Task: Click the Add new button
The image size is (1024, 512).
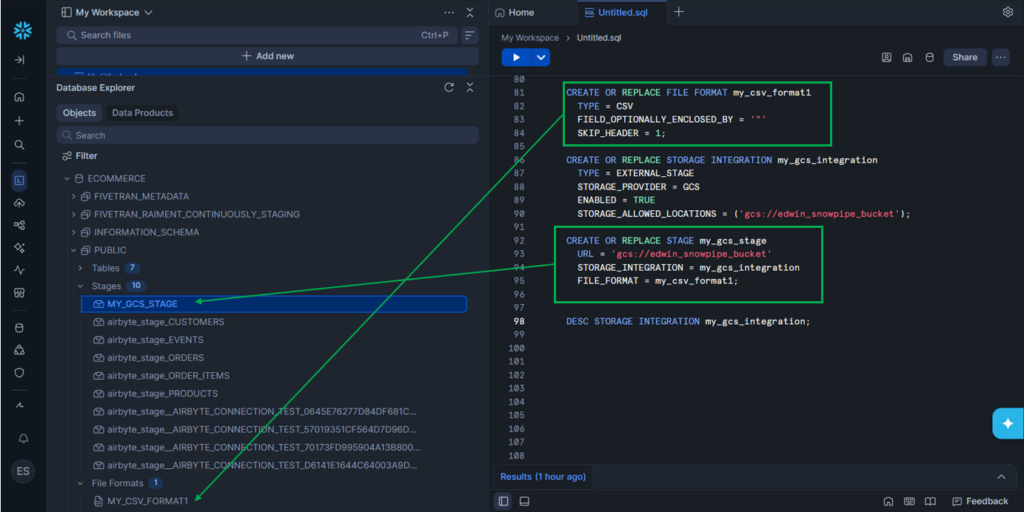Action: (x=268, y=56)
